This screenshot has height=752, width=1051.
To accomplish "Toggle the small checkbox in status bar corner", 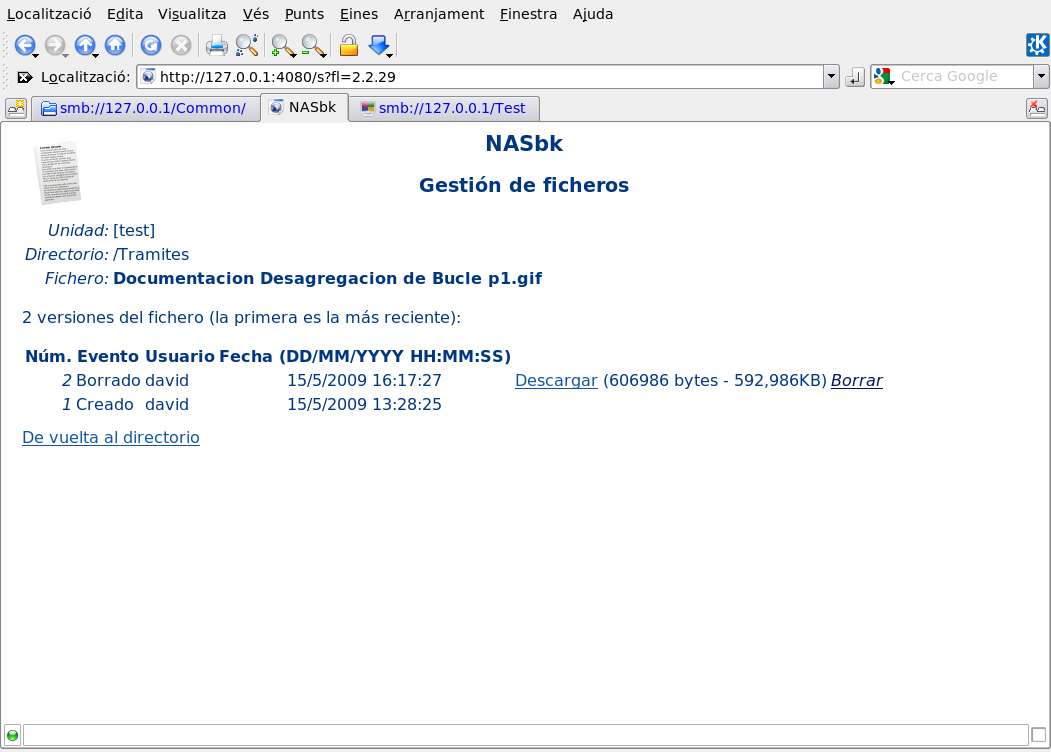I will (x=1038, y=735).
